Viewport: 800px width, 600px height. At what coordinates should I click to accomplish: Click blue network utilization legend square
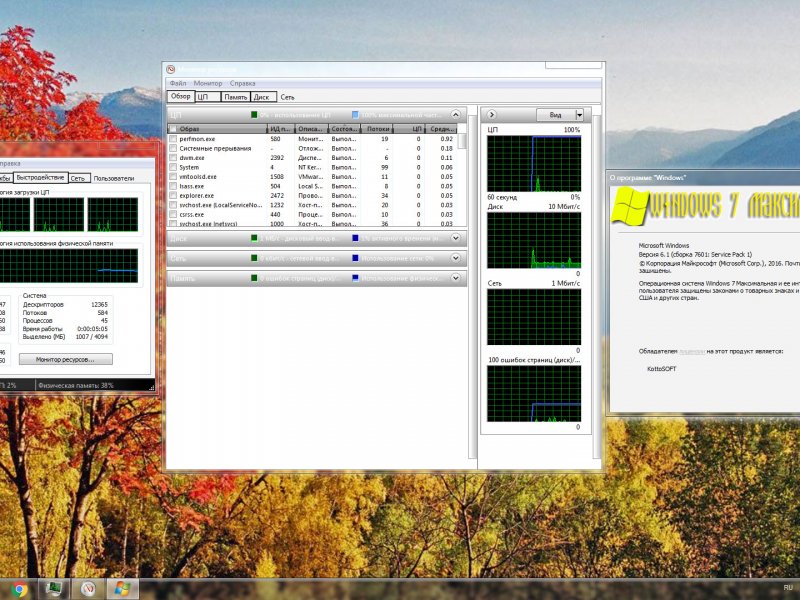(x=355, y=258)
